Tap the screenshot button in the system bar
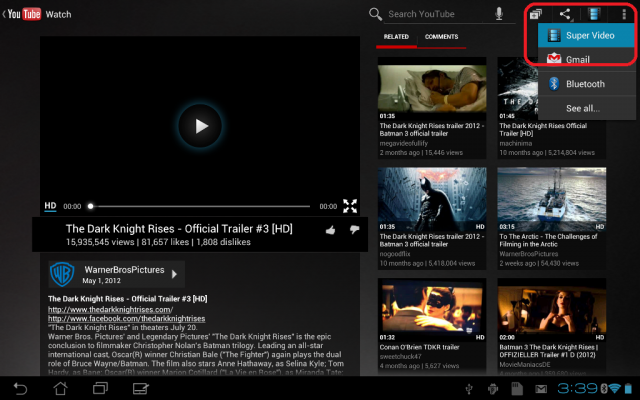 pyautogui.click(x=140, y=388)
